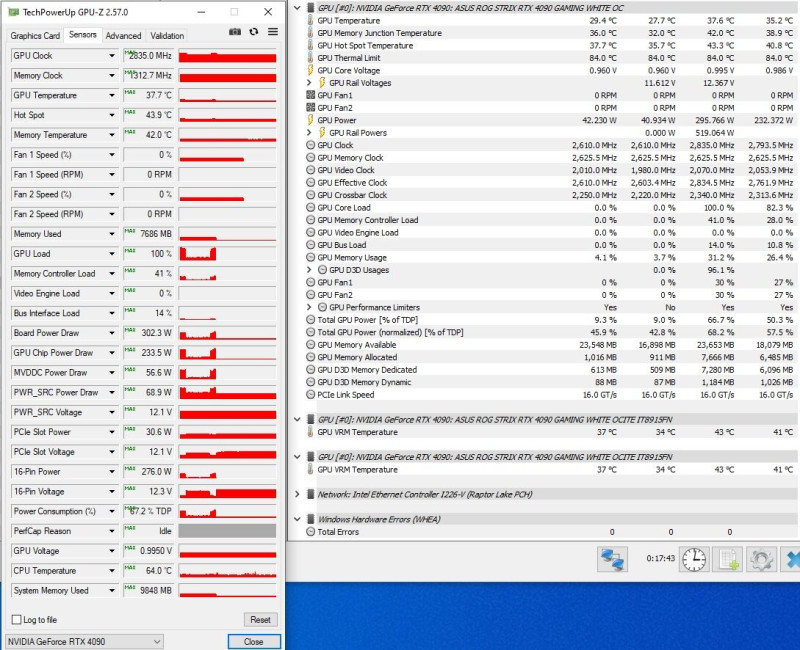
Task: Click the GPU-Z Close button
Action: point(254,641)
